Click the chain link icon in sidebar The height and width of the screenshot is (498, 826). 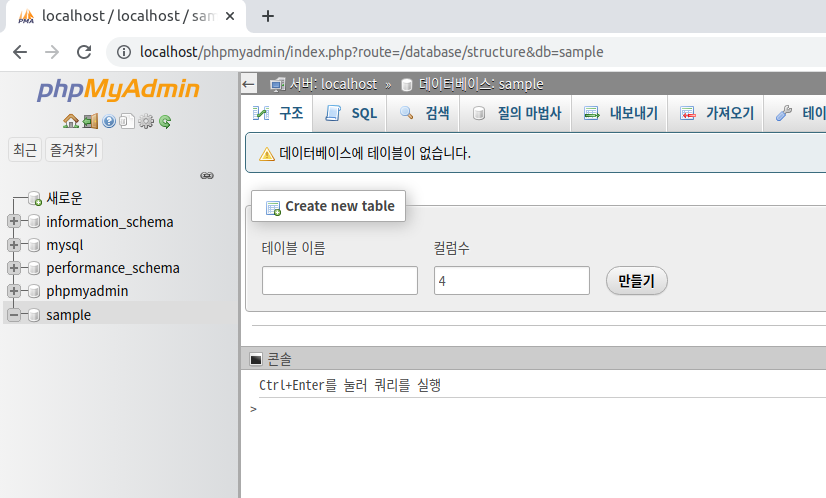pyautogui.click(x=207, y=175)
